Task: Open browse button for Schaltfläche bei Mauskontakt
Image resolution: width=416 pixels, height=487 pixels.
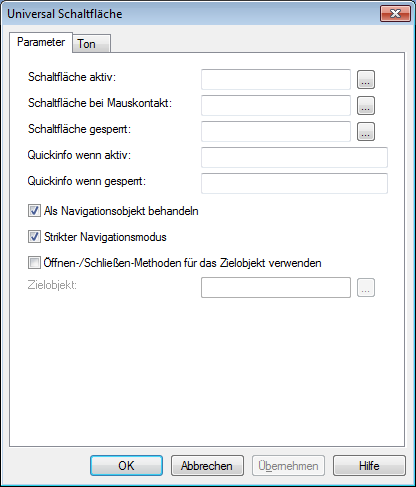Action: pos(366,105)
